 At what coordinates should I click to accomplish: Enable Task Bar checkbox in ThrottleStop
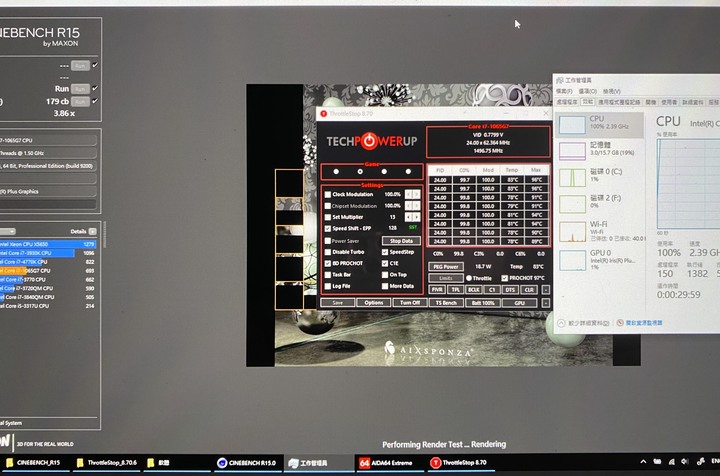coord(328,275)
